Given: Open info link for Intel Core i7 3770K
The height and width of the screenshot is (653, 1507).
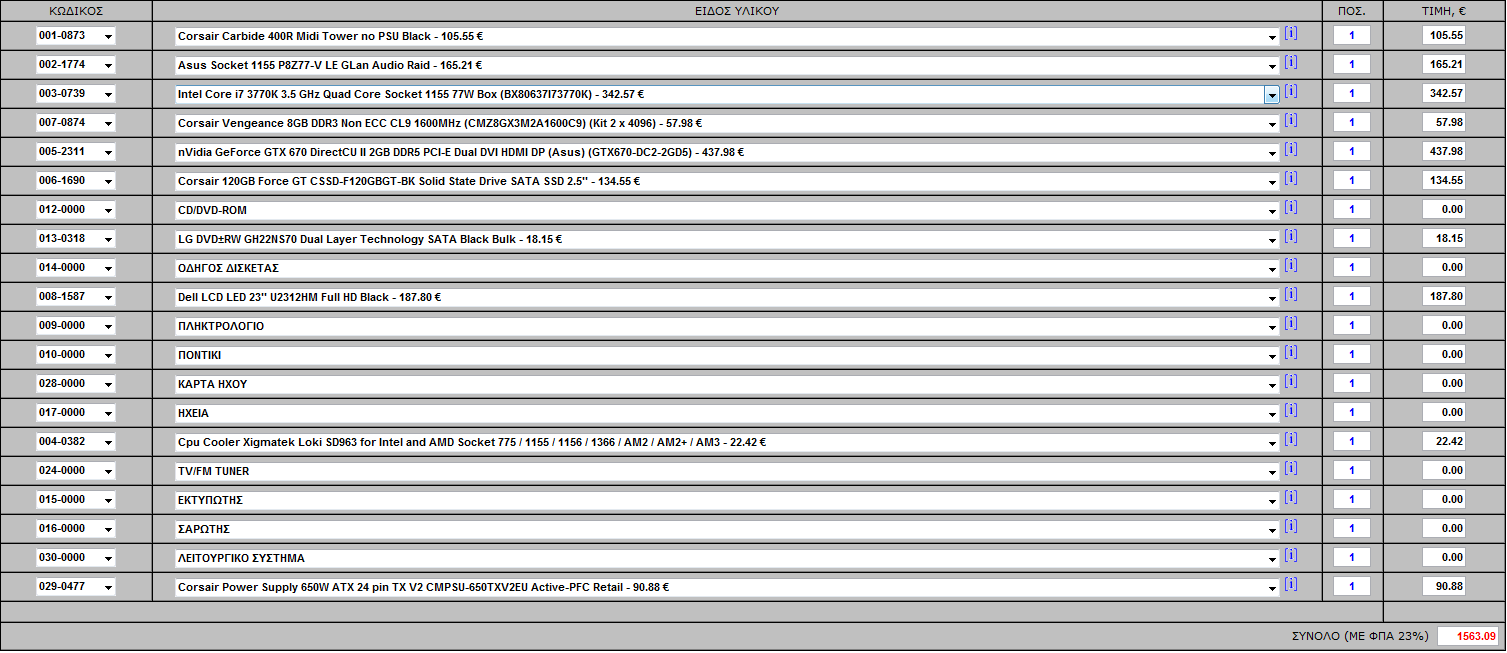Looking at the screenshot, I should pos(1291,92).
